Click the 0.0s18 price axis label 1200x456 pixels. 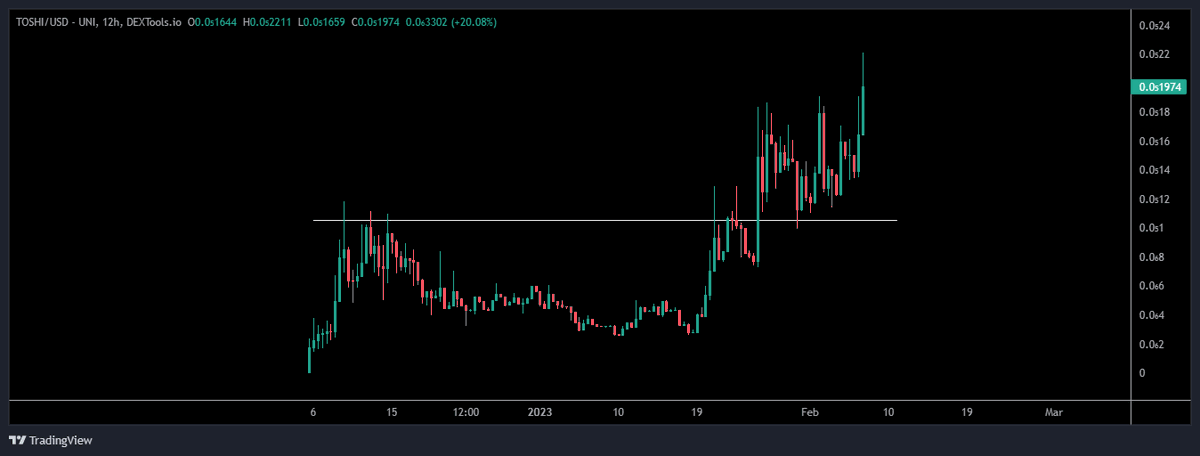1154,112
